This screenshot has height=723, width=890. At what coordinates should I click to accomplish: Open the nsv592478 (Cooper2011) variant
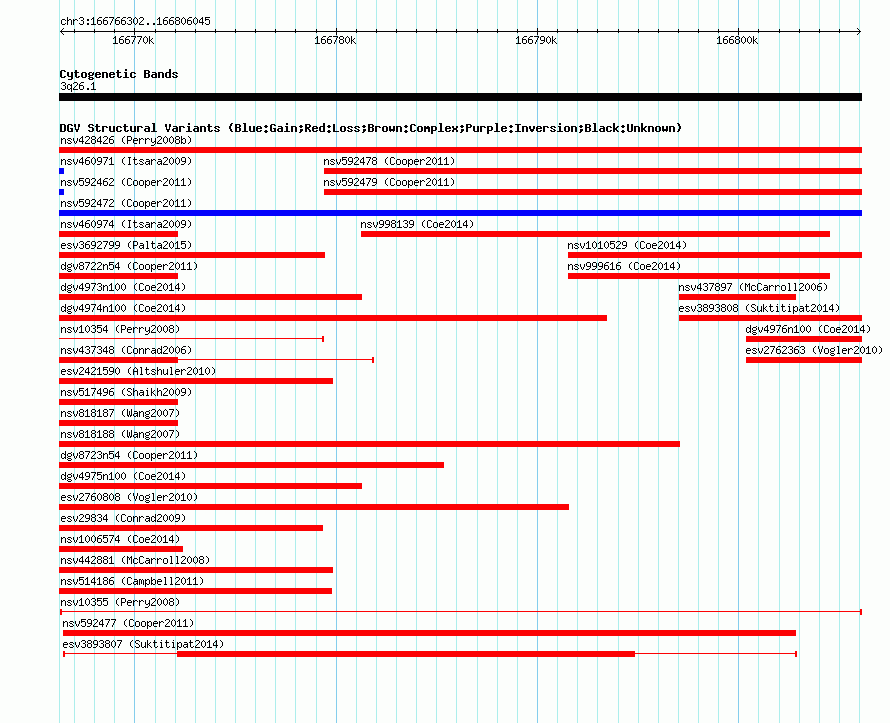point(389,161)
